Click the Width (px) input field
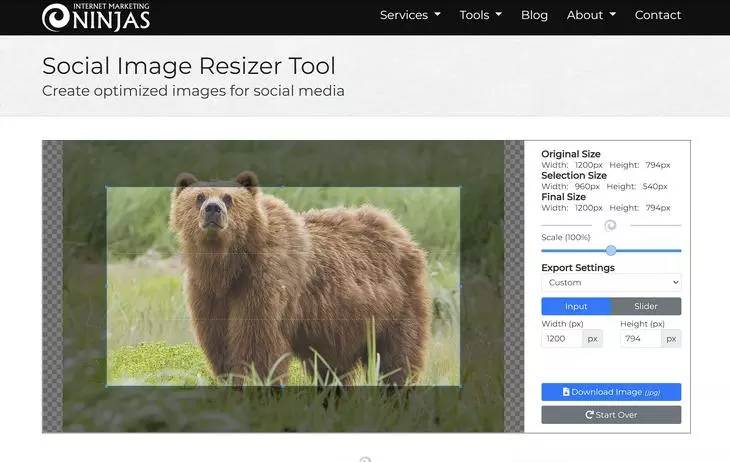Viewport: 730px width, 462px height. [x=562, y=339]
